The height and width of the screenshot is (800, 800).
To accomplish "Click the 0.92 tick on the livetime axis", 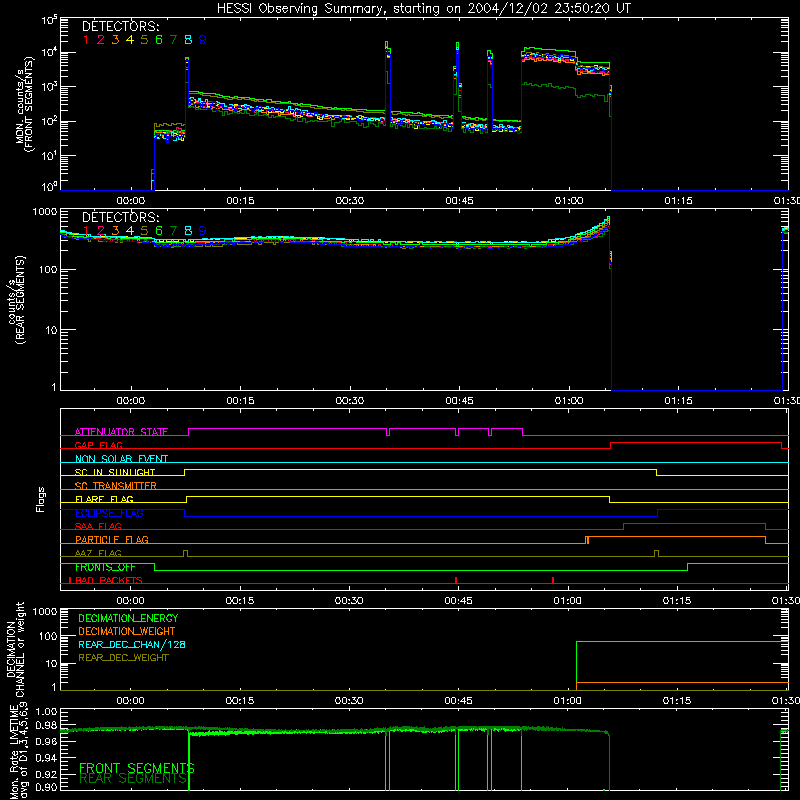I will tap(46, 773).
